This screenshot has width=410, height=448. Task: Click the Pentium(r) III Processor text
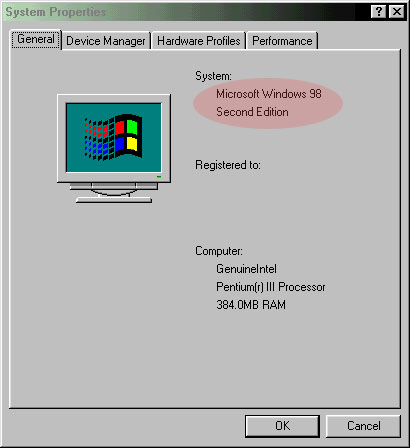click(x=271, y=287)
